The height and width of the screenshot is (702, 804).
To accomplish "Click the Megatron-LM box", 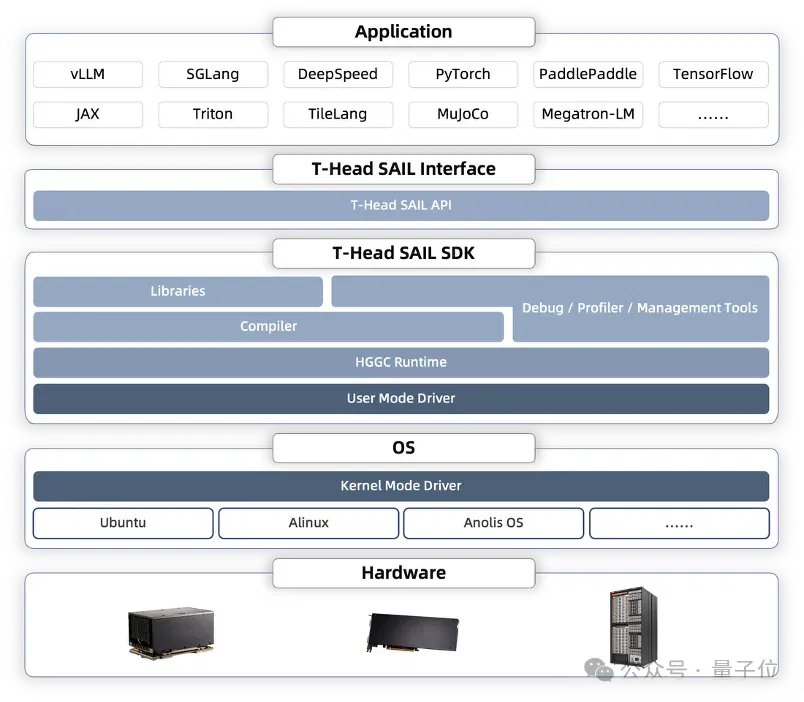I will (588, 114).
